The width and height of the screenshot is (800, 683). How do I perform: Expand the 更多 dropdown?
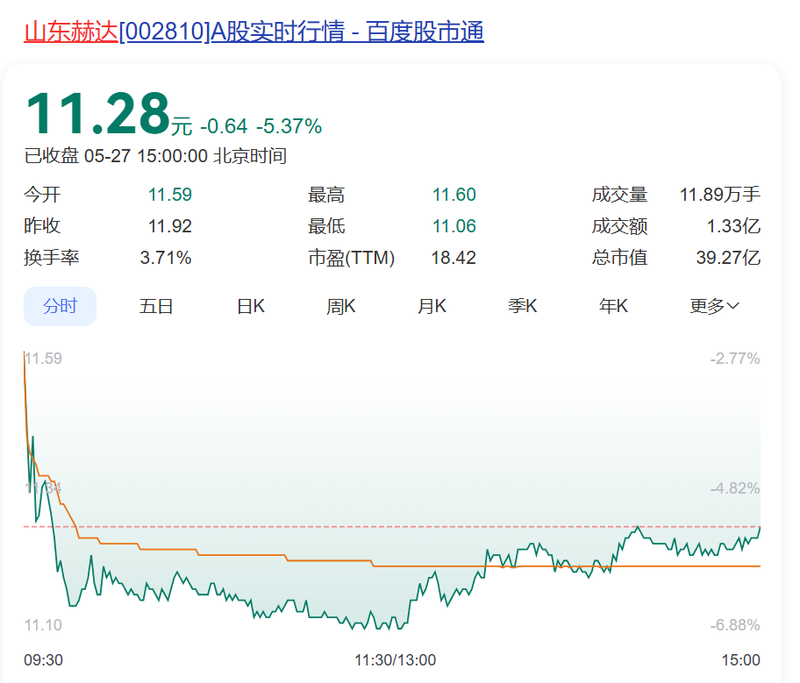pyautogui.click(x=714, y=306)
